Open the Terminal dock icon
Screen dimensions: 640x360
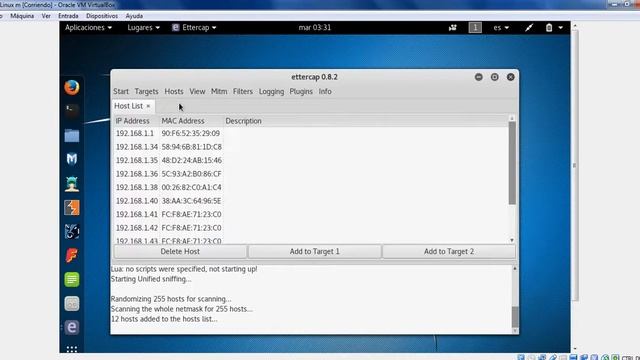tap(72, 110)
